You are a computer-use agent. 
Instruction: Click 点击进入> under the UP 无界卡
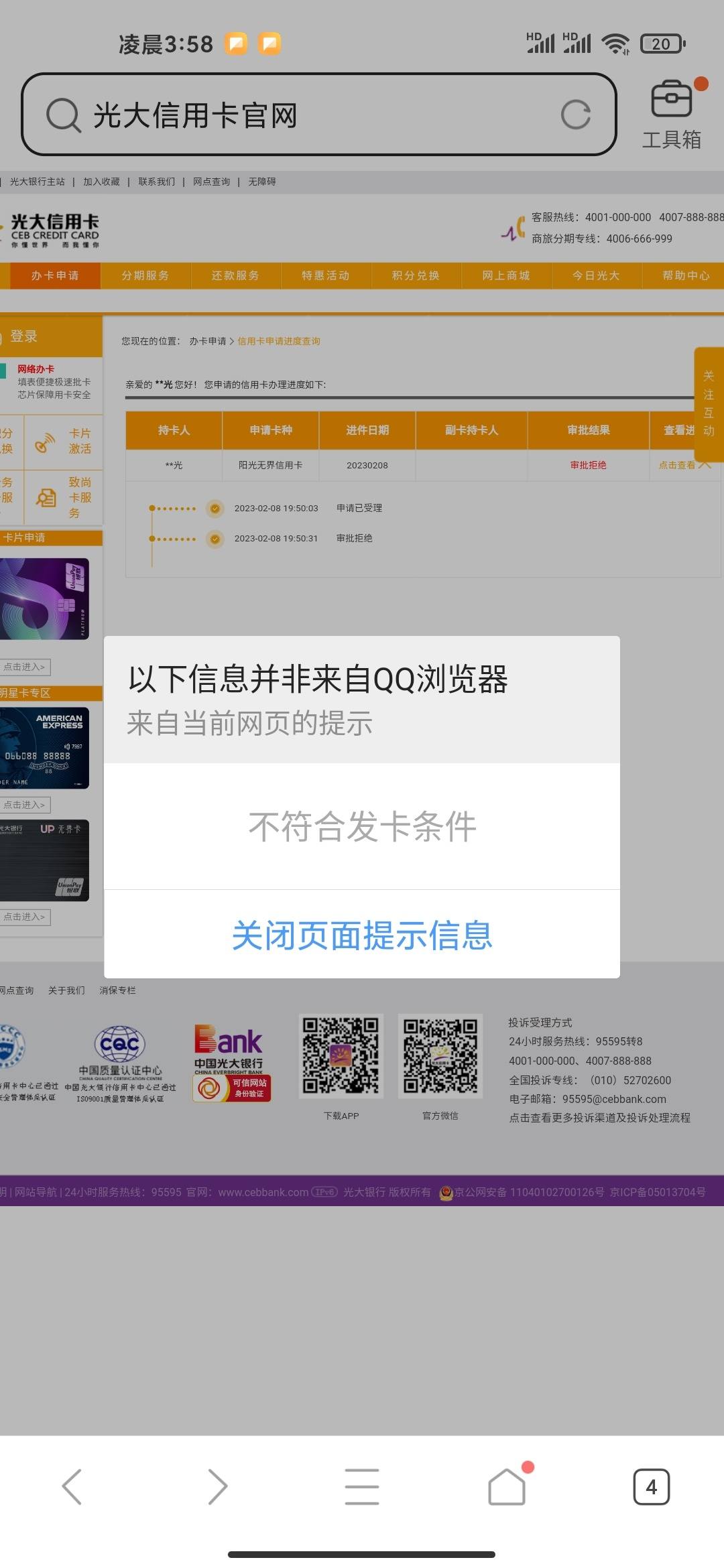pyautogui.click(x=25, y=917)
